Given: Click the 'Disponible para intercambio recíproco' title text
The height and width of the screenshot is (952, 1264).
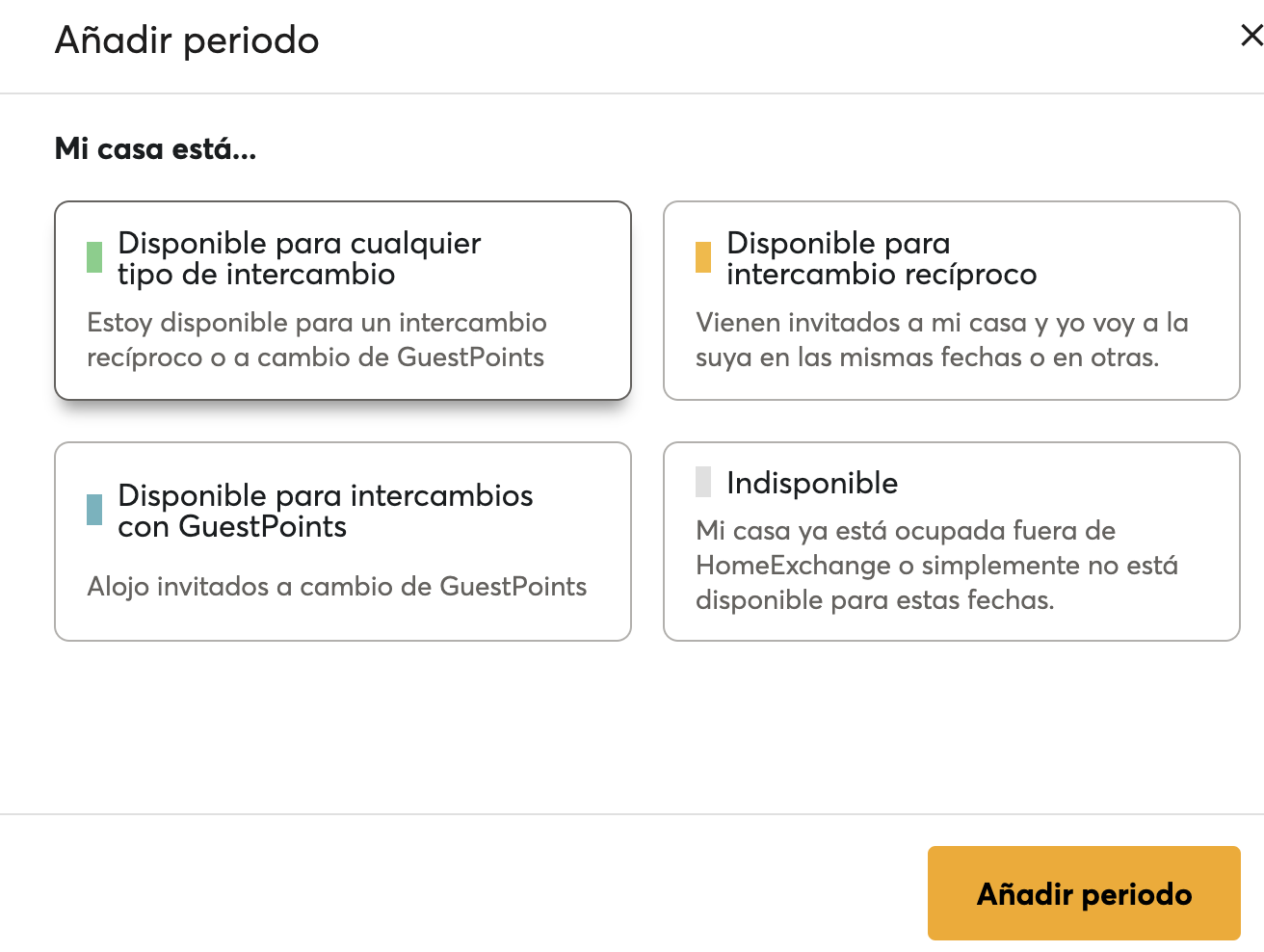Looking at the screenshot, I should point(881,258).
